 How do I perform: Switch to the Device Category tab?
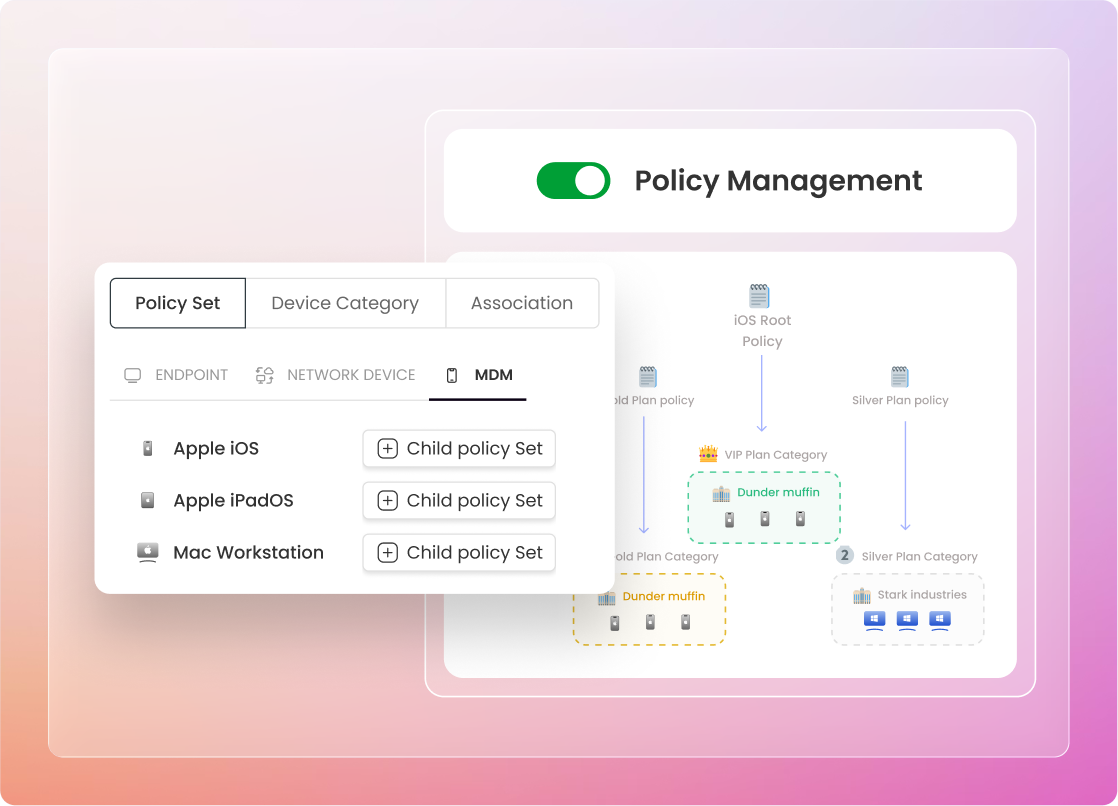point(345,303)
